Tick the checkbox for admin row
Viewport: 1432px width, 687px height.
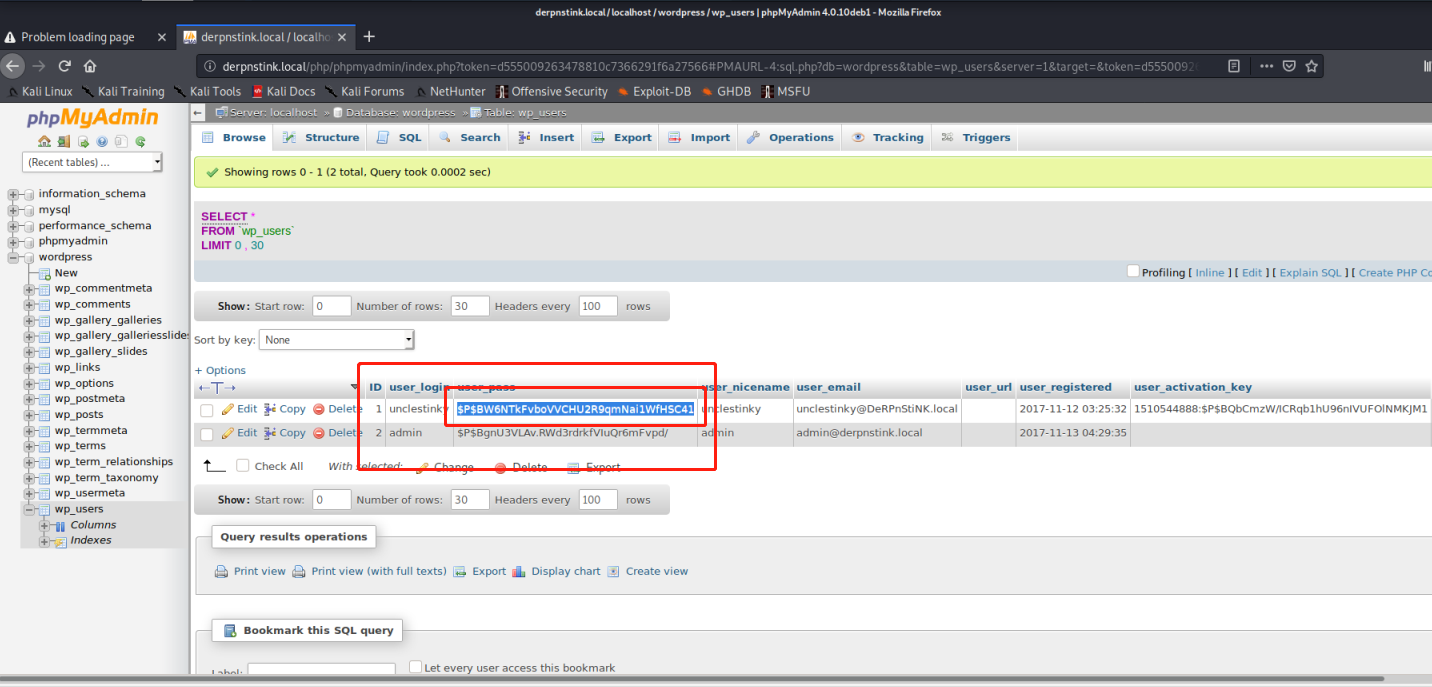tap(207, 434)
